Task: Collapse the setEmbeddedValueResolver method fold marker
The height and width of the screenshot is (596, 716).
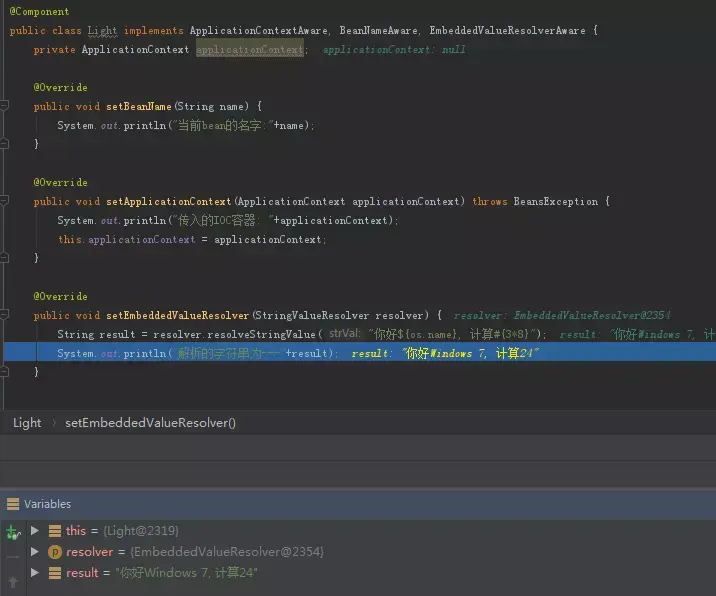Action: tap(4, 315)
